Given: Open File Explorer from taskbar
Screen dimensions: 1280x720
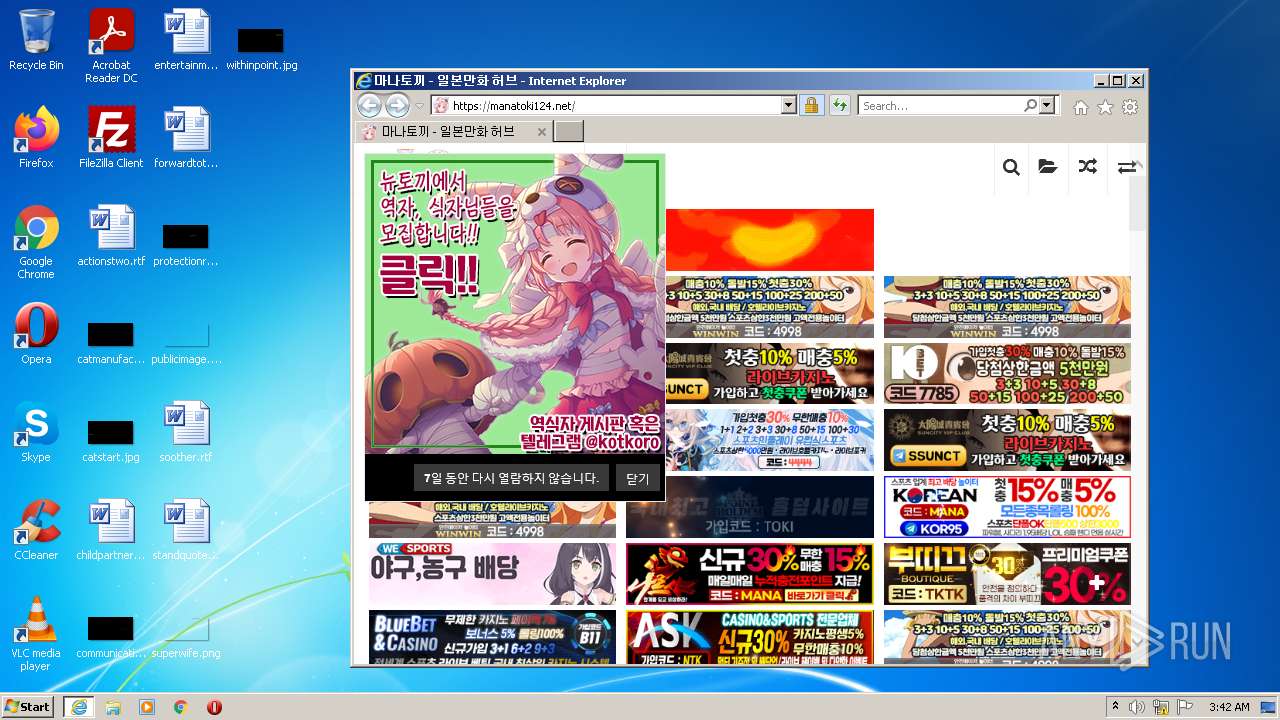Looking at the screenshot, I should (113, 707).
